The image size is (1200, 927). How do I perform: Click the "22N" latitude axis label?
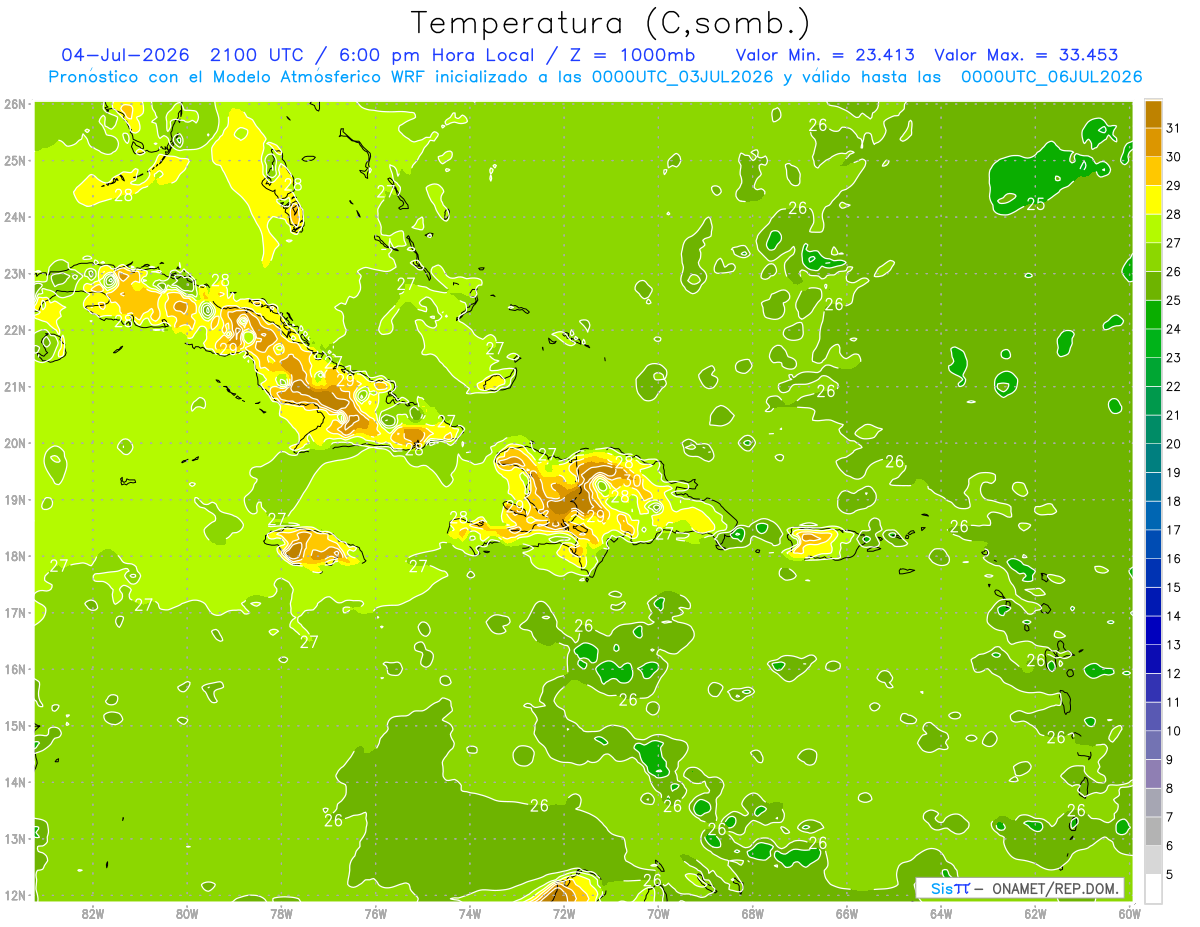(15, 330)
